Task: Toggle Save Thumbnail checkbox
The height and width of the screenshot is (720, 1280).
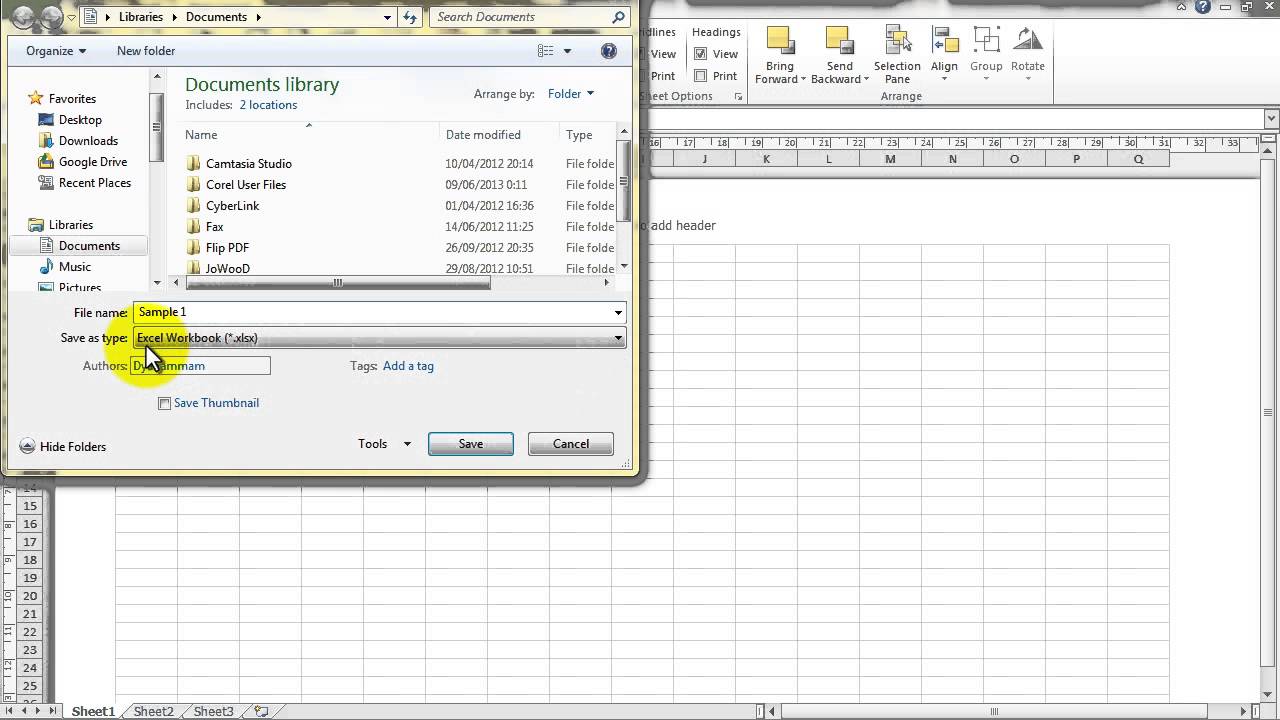Action: pos(165,404)
